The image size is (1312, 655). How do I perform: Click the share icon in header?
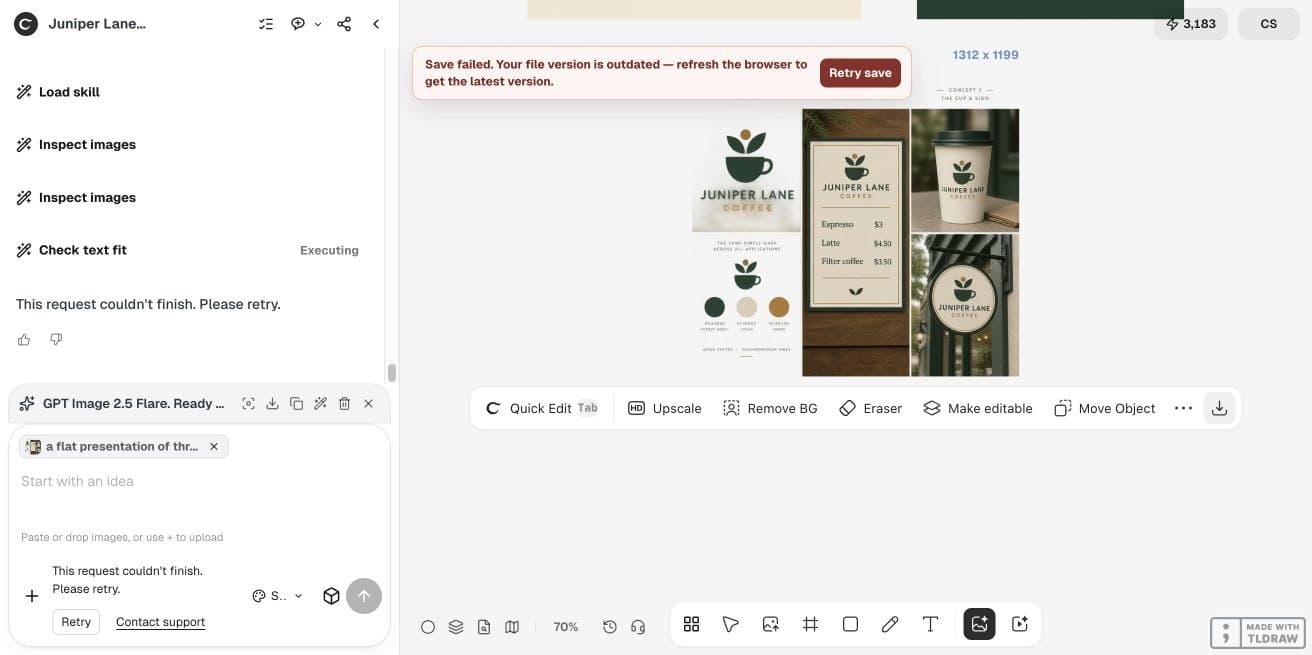pos(344,24)
